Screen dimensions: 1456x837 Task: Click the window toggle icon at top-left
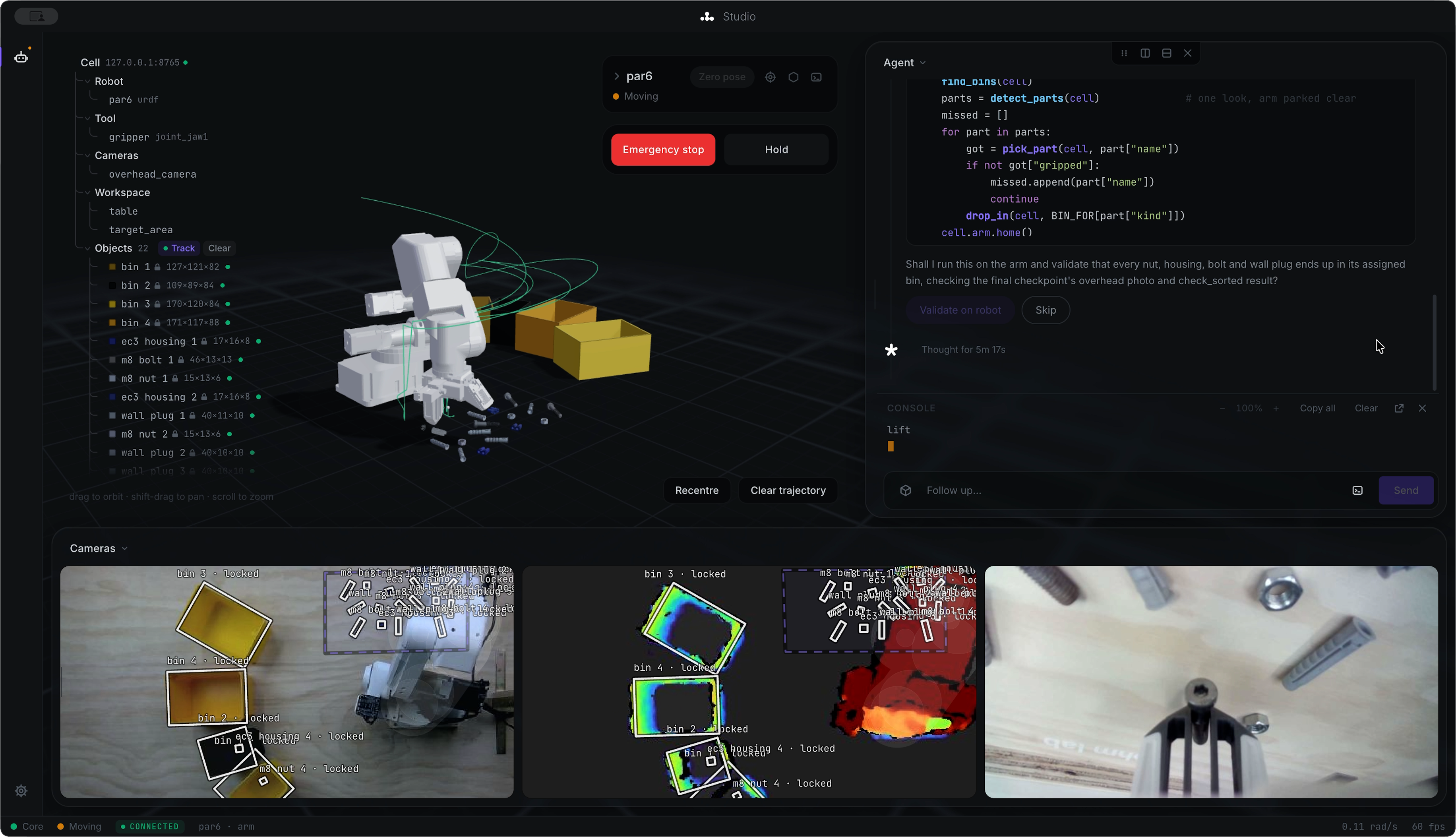(36, 16)
